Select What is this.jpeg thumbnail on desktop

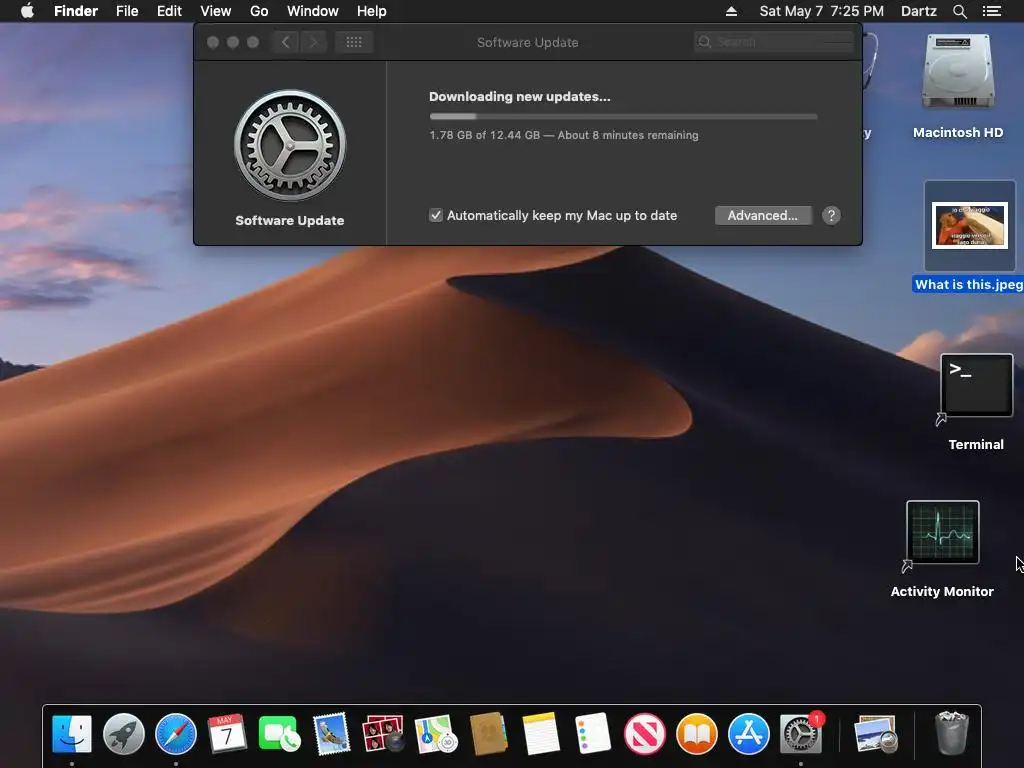coord(970,226)
